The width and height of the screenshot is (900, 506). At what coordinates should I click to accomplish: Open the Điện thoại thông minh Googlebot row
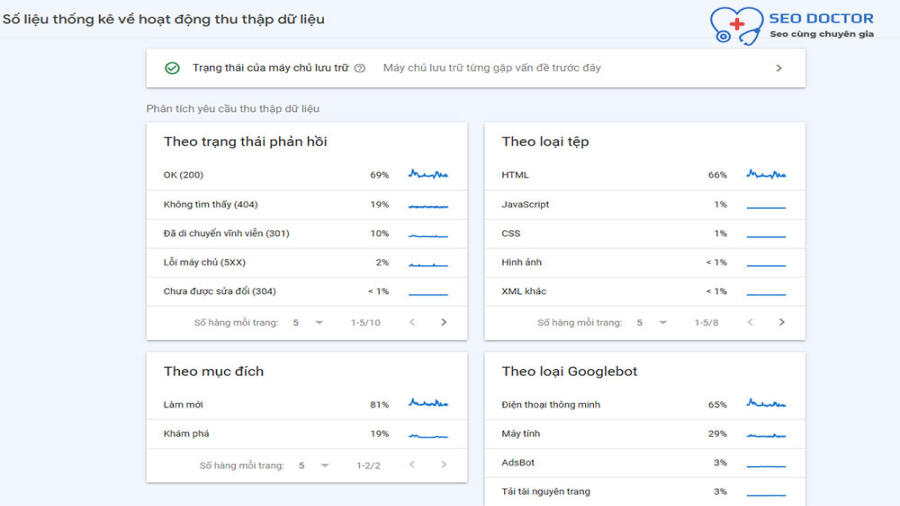pos(645,404)
